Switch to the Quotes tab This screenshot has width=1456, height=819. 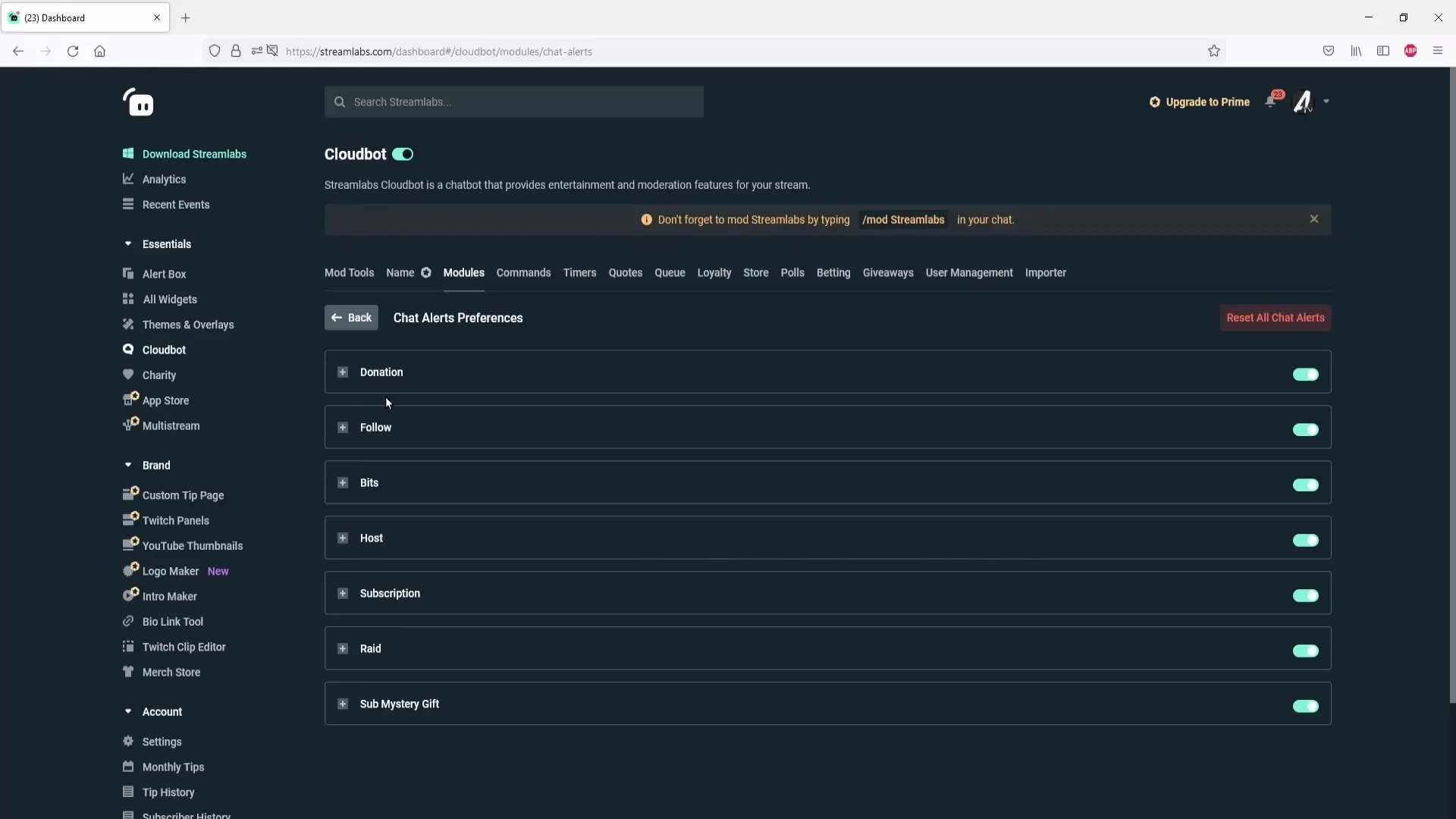(x=625, y=272)
